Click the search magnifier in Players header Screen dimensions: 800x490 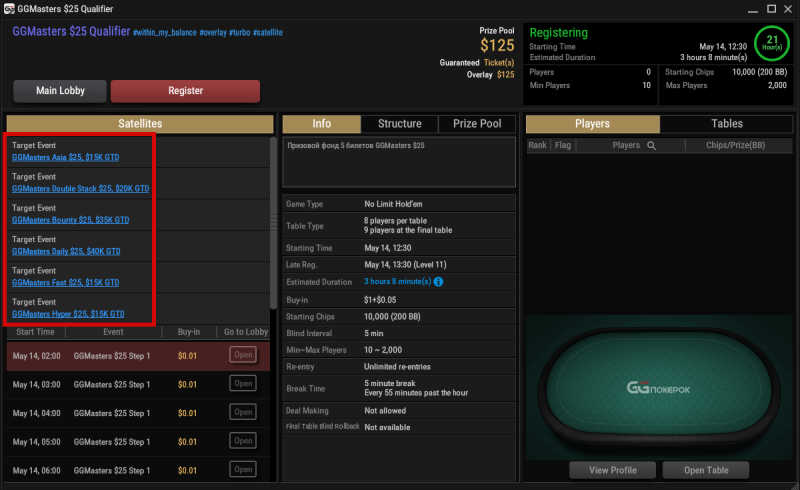point(652,145)
